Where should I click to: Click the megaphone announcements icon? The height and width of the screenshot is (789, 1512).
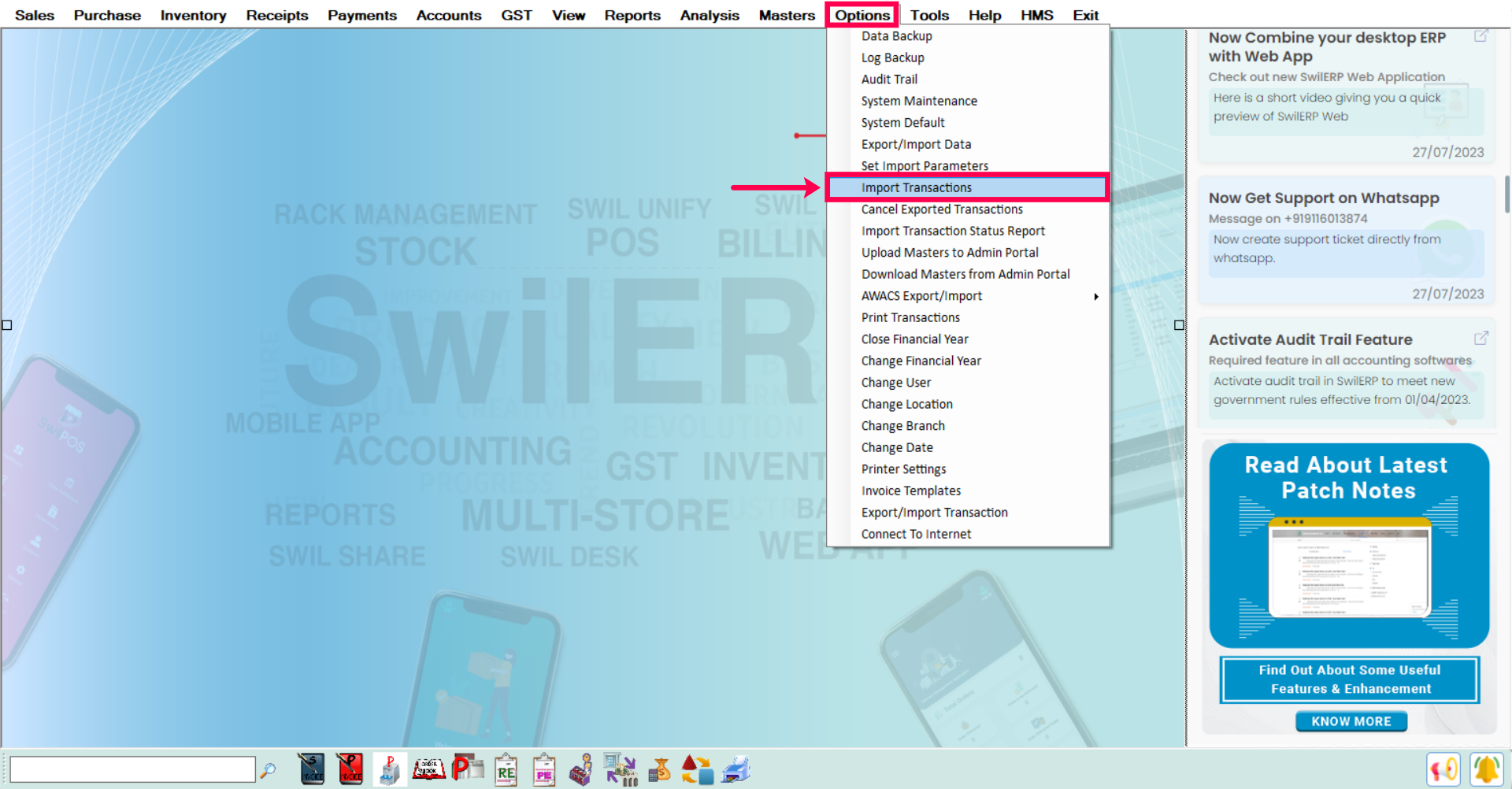pos(1443,769)
